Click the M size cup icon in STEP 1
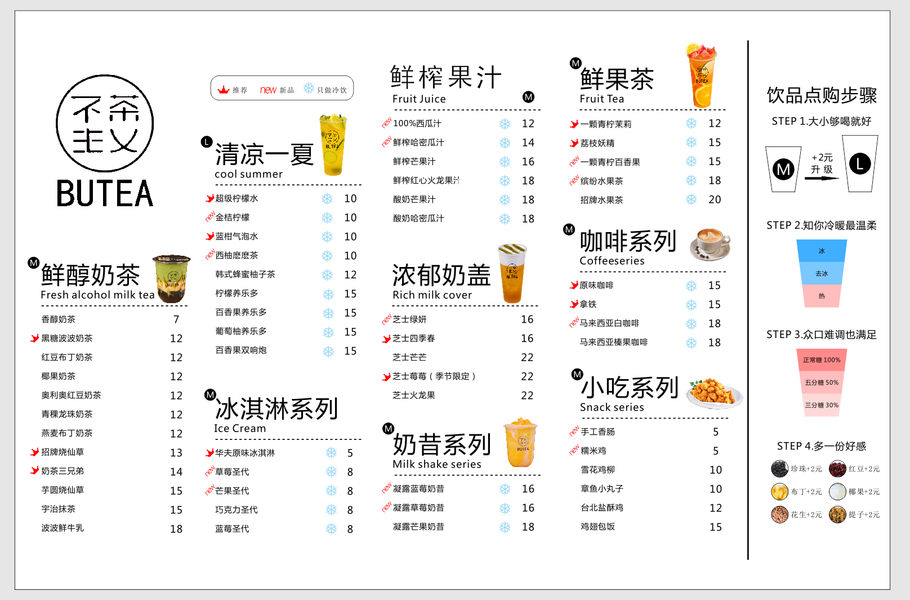910x600 pixels. tap(783, 169)
